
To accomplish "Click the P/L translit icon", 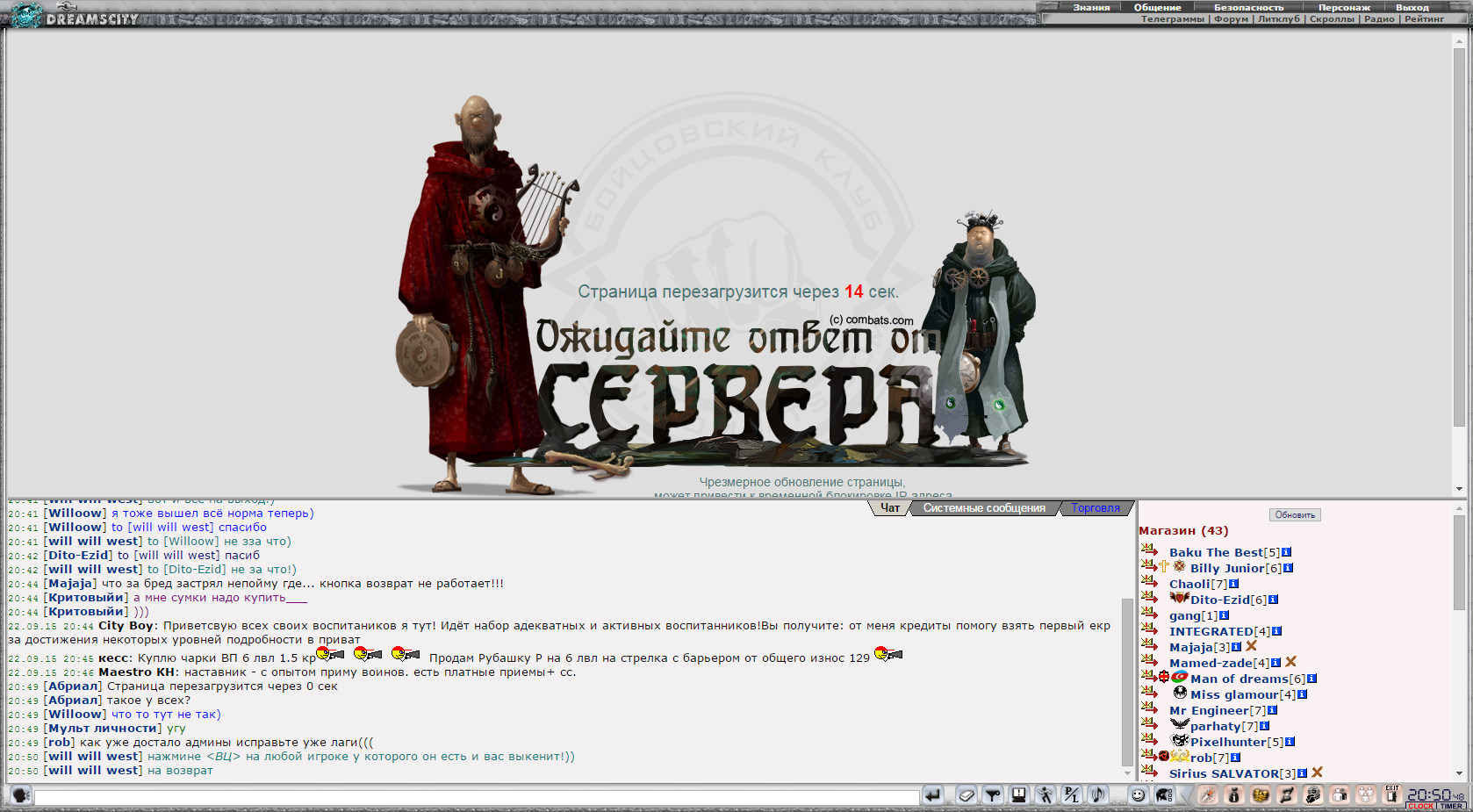I will [1071, 795].
